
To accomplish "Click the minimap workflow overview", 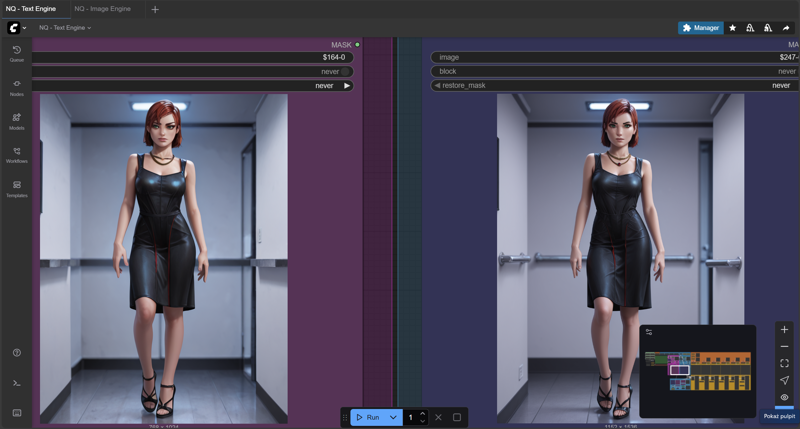I will (697, 371).
